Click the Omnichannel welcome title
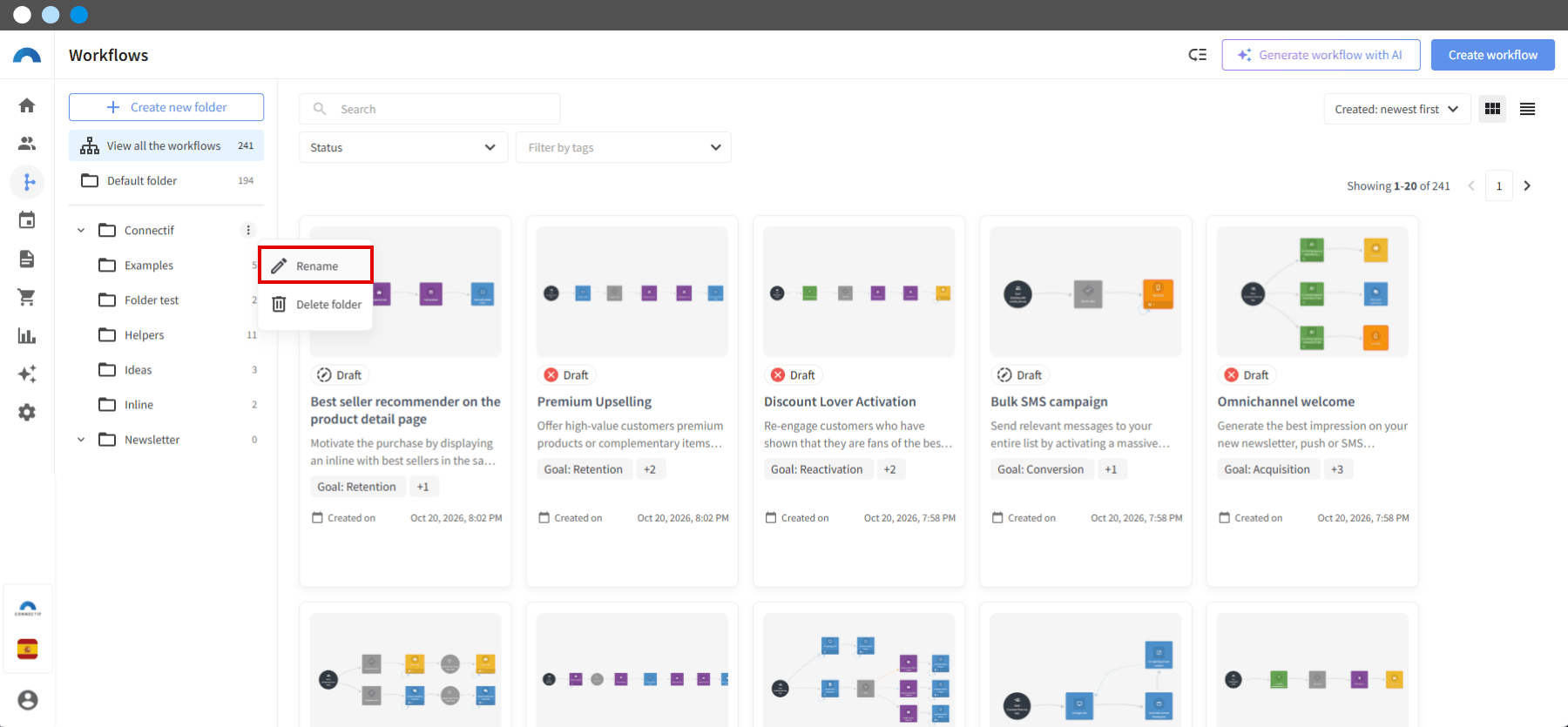1568x727 pixels. pyautogui.click(x=1286, y=401)
